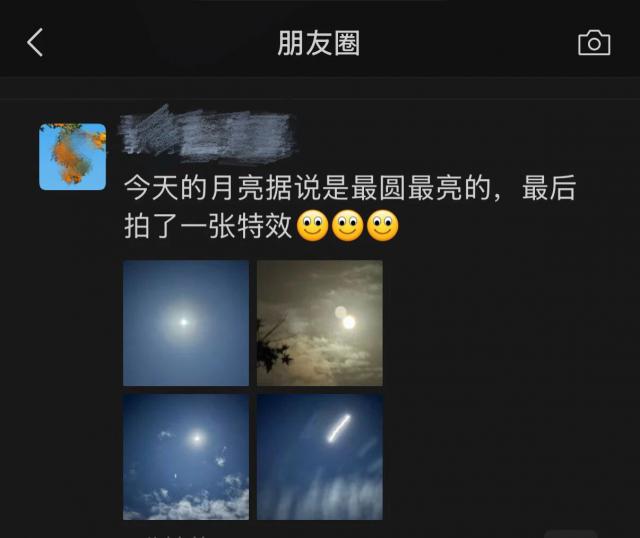Tap the bright light streak in the last photo
The height and width of the screenshot is (538, 640).
click(340, 429)
